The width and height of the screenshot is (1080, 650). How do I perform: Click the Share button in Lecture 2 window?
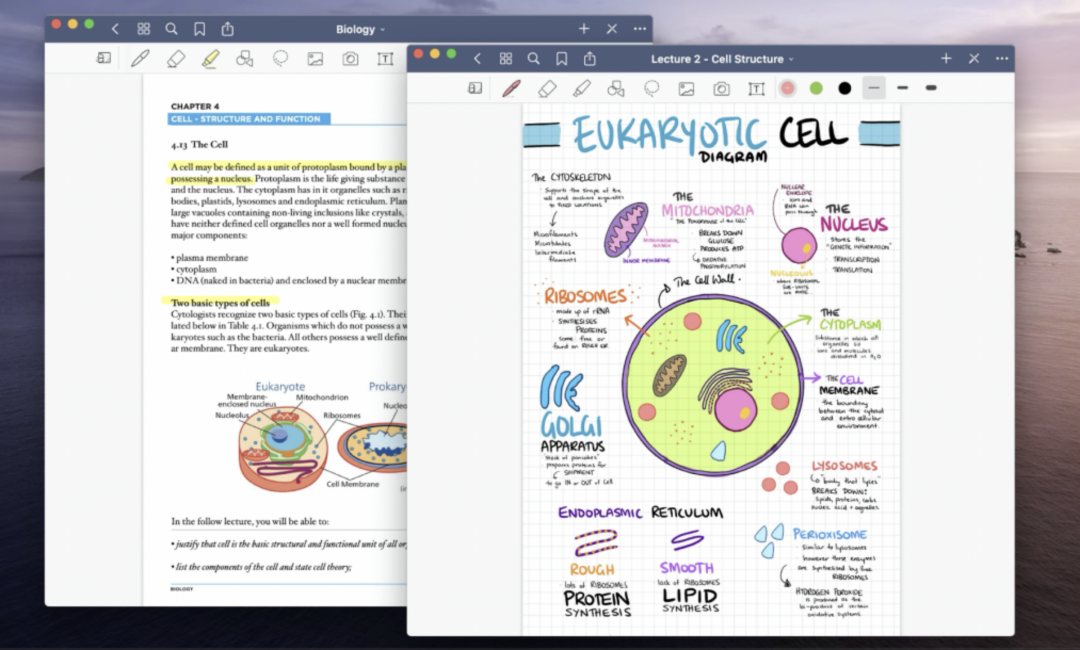(590, 59)
